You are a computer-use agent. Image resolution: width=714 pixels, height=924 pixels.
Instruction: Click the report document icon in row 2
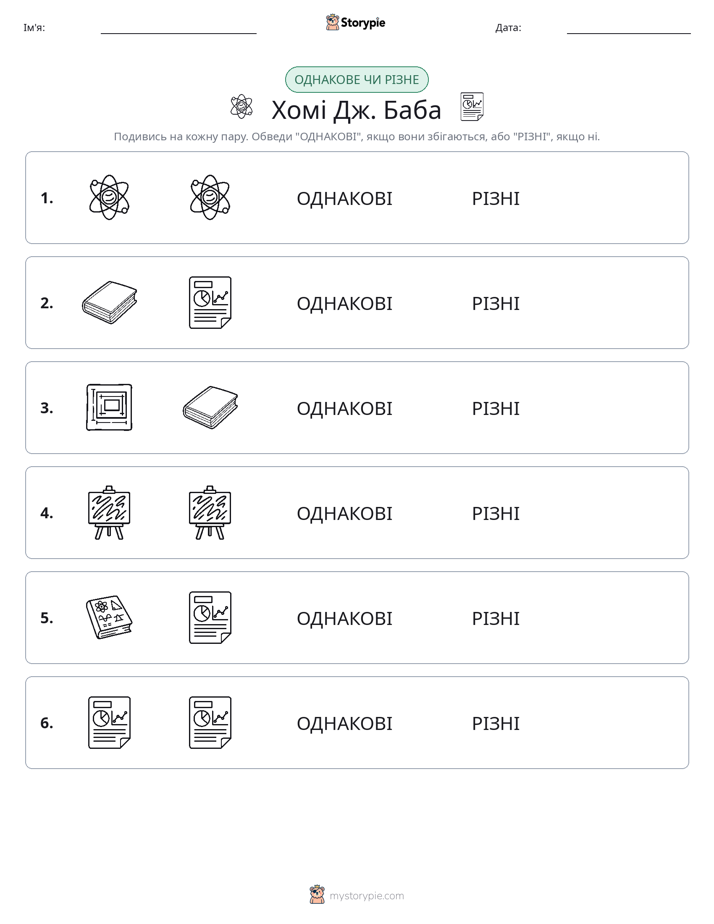(x=210, y=302)
